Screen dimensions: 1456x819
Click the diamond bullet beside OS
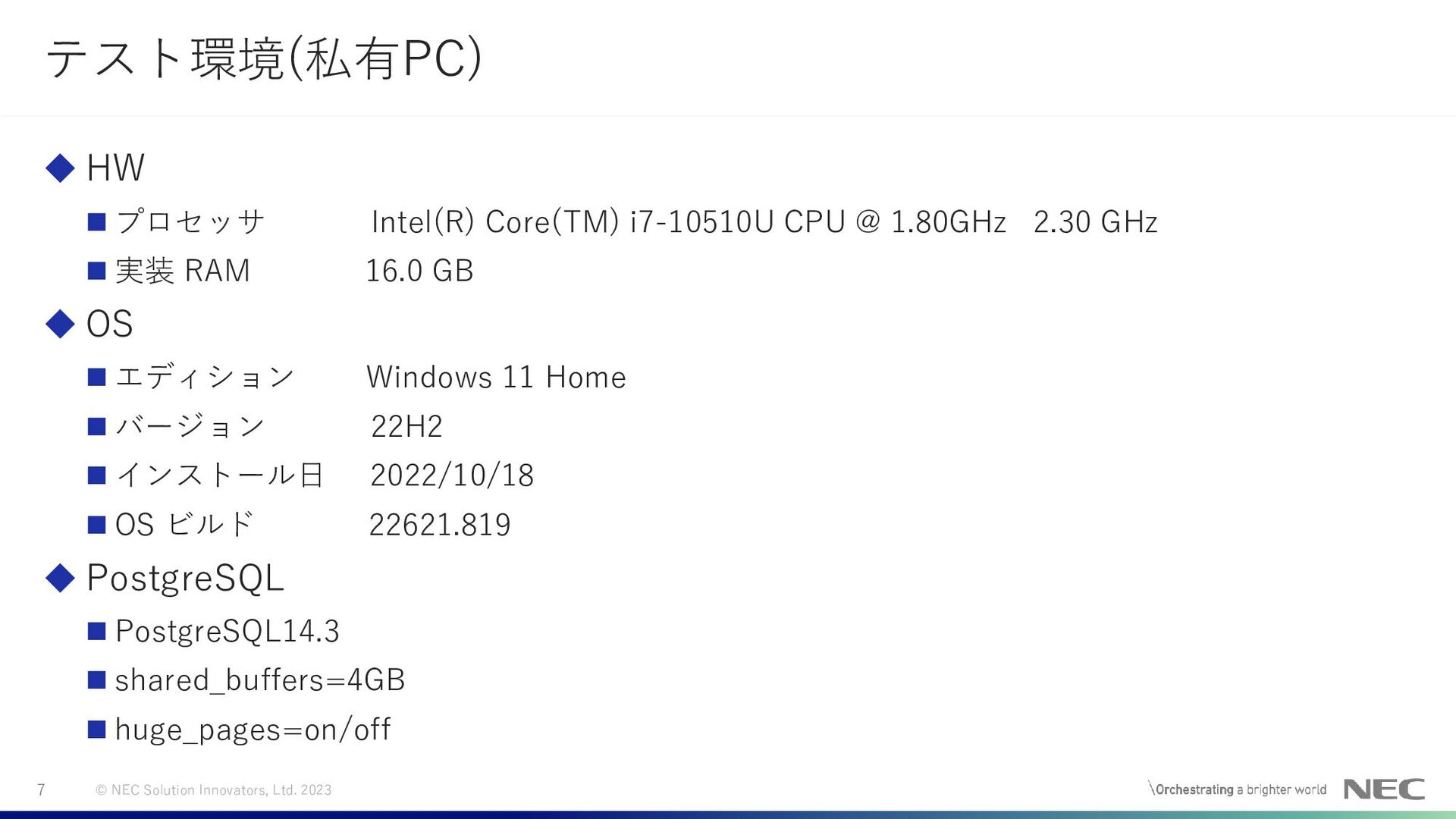tap(61, 324)
